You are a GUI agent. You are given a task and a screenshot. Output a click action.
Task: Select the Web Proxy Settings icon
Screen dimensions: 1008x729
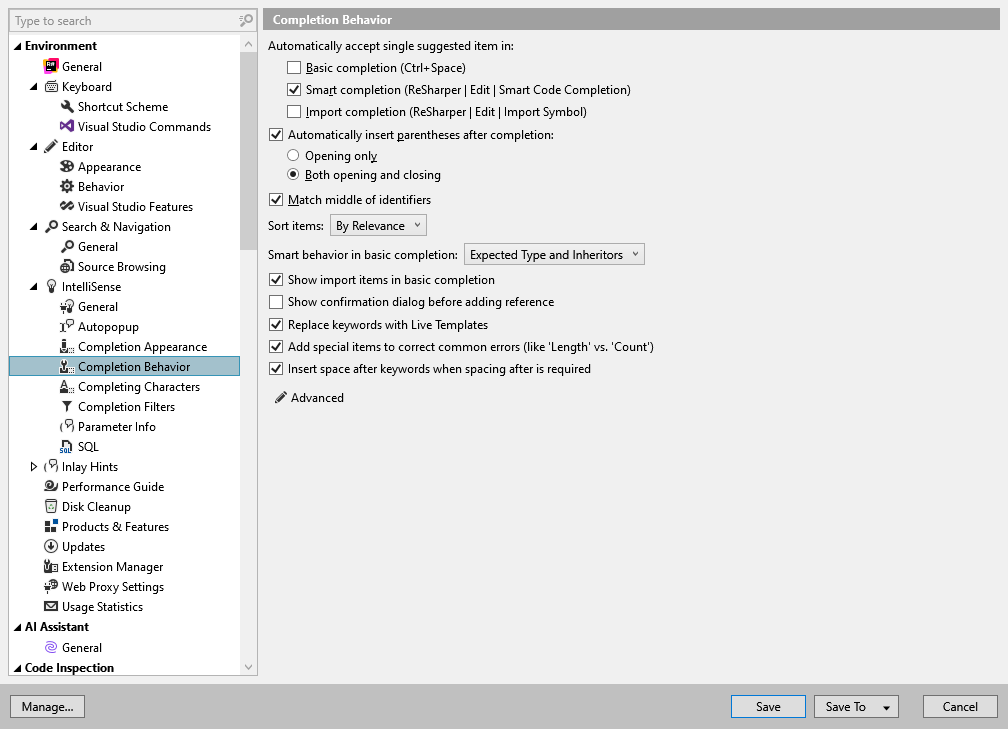click(50, 586)
